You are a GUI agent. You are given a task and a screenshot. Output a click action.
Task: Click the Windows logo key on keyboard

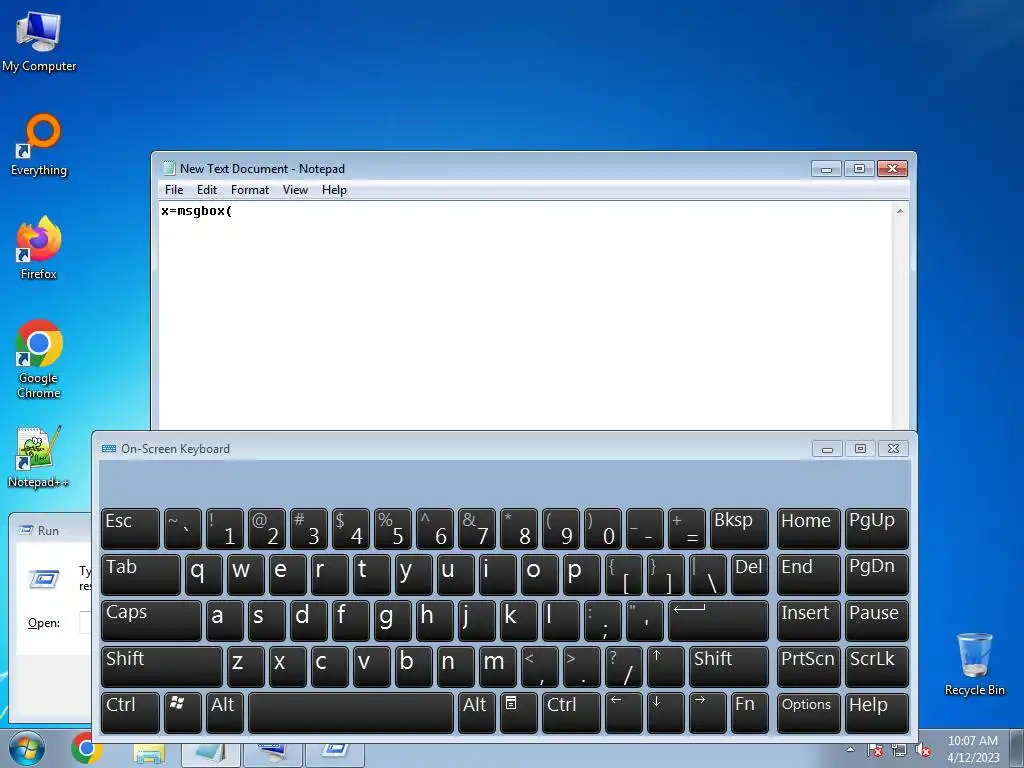tap(183, 712)
